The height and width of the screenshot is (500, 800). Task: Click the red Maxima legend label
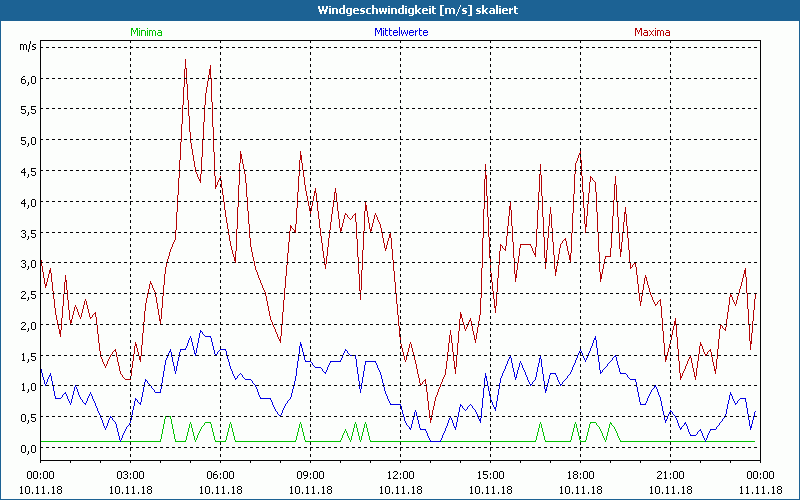652,32
